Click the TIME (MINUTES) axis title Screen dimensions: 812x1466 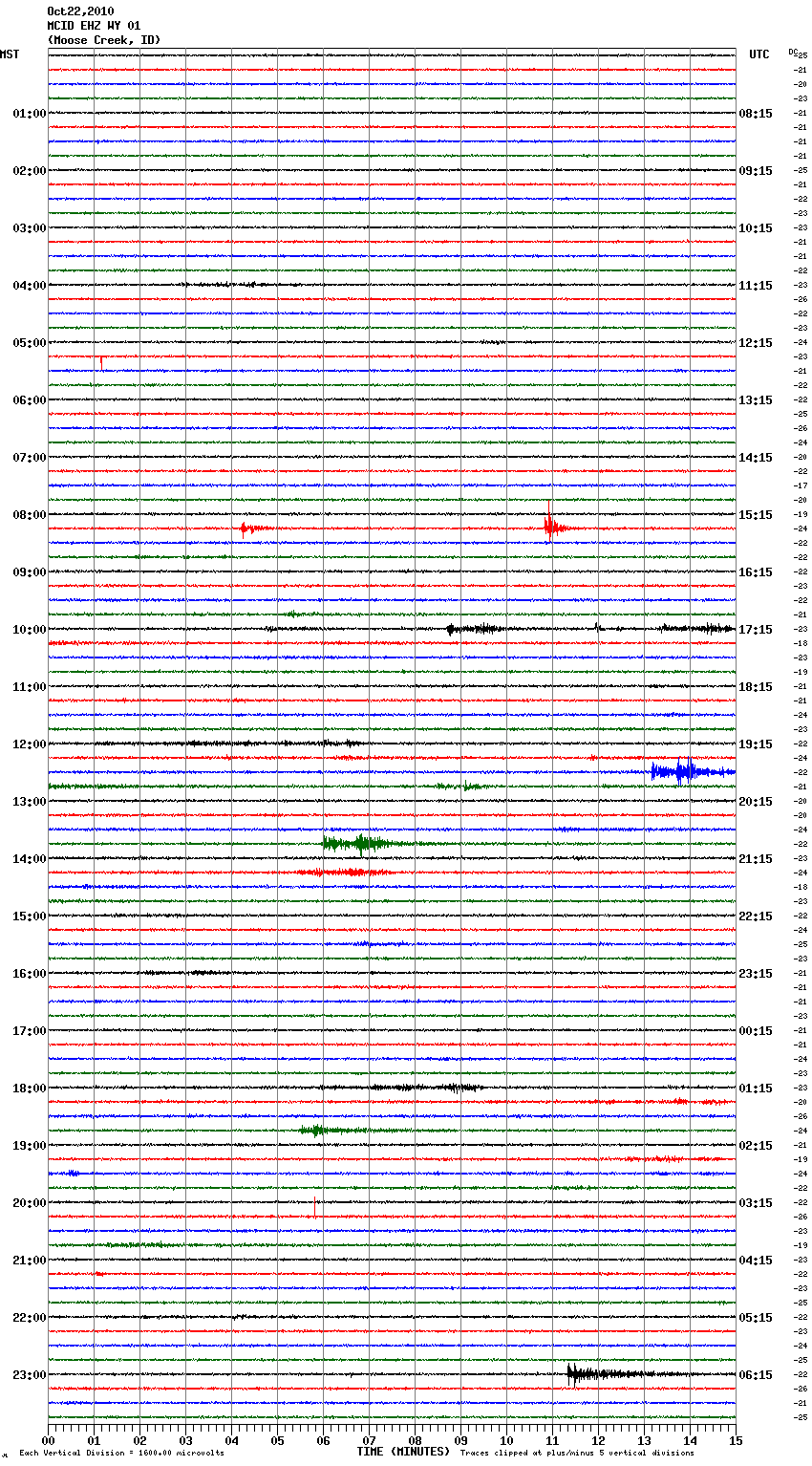coord(403,1452)
